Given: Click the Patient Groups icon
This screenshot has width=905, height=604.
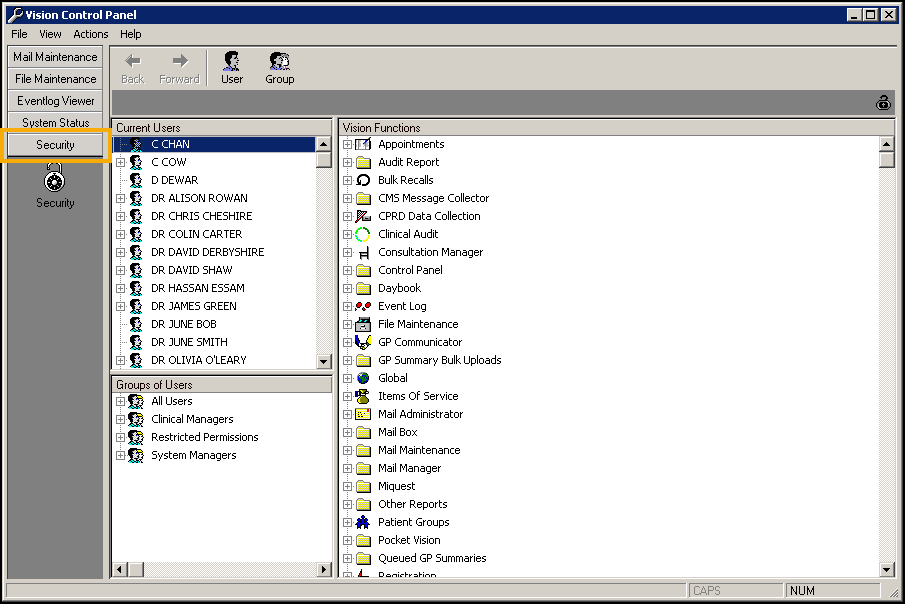Looking at the screenshot, I should point(363,522).
